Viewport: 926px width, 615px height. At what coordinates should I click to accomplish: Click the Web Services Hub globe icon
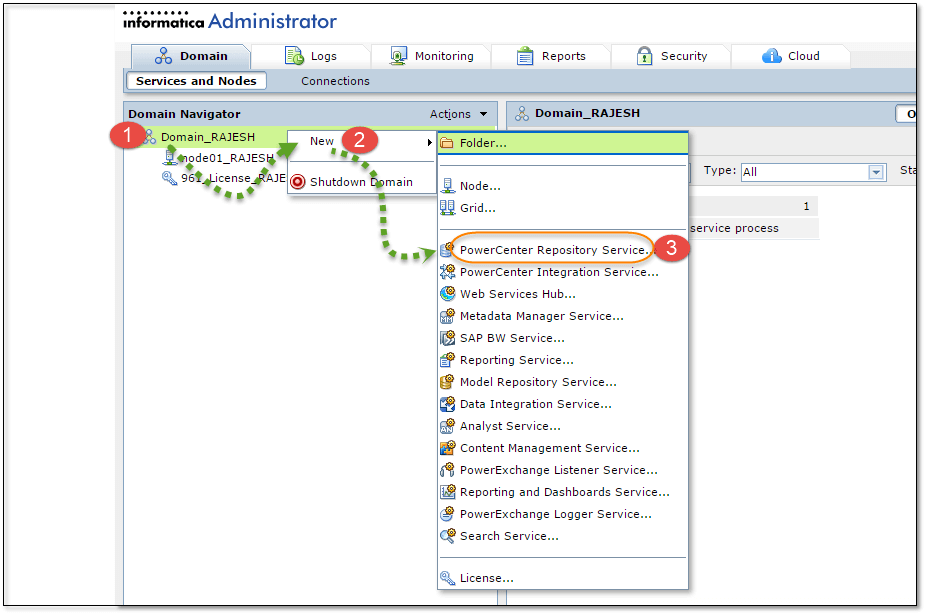coord(448,293)
